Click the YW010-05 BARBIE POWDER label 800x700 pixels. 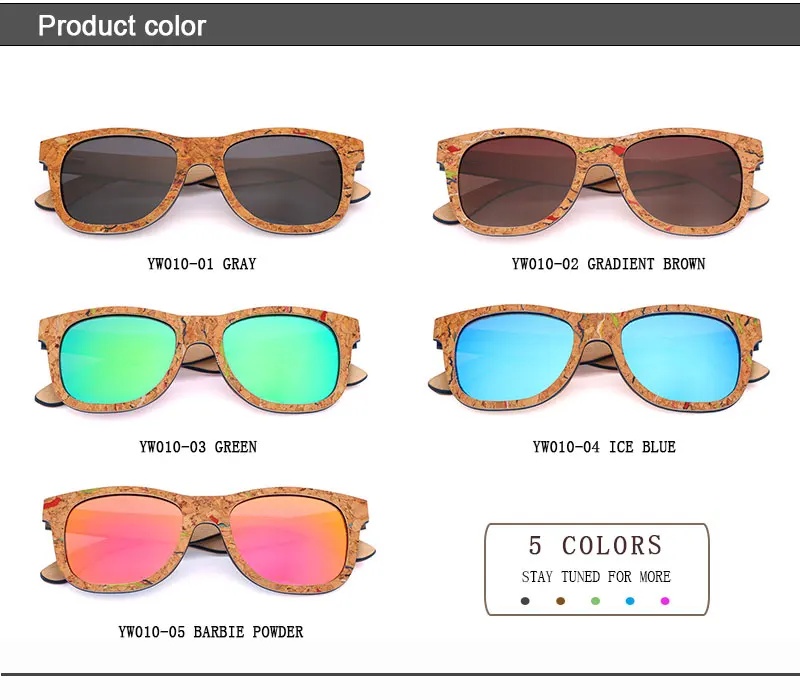coord(211,632)
